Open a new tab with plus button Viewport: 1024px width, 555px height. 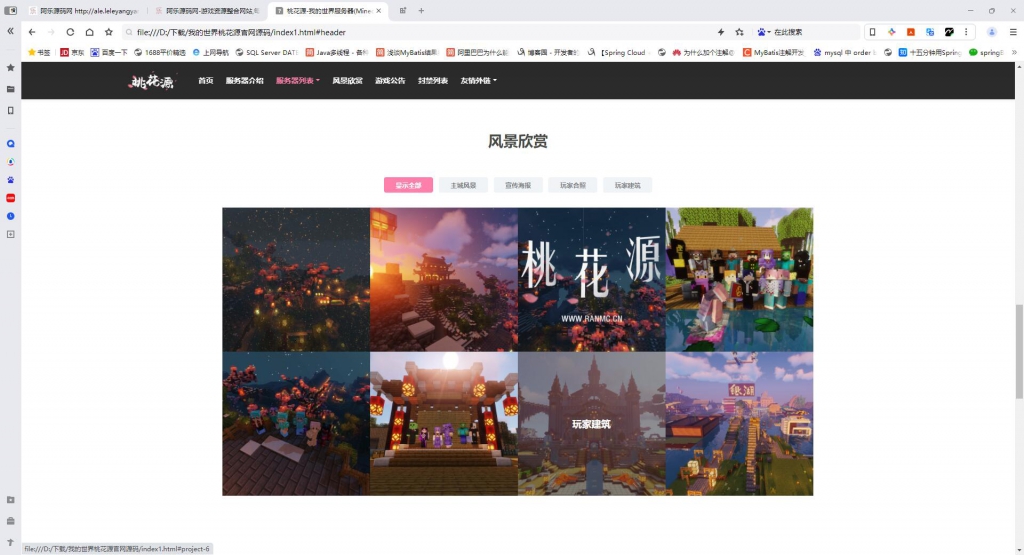click(421, 10)
